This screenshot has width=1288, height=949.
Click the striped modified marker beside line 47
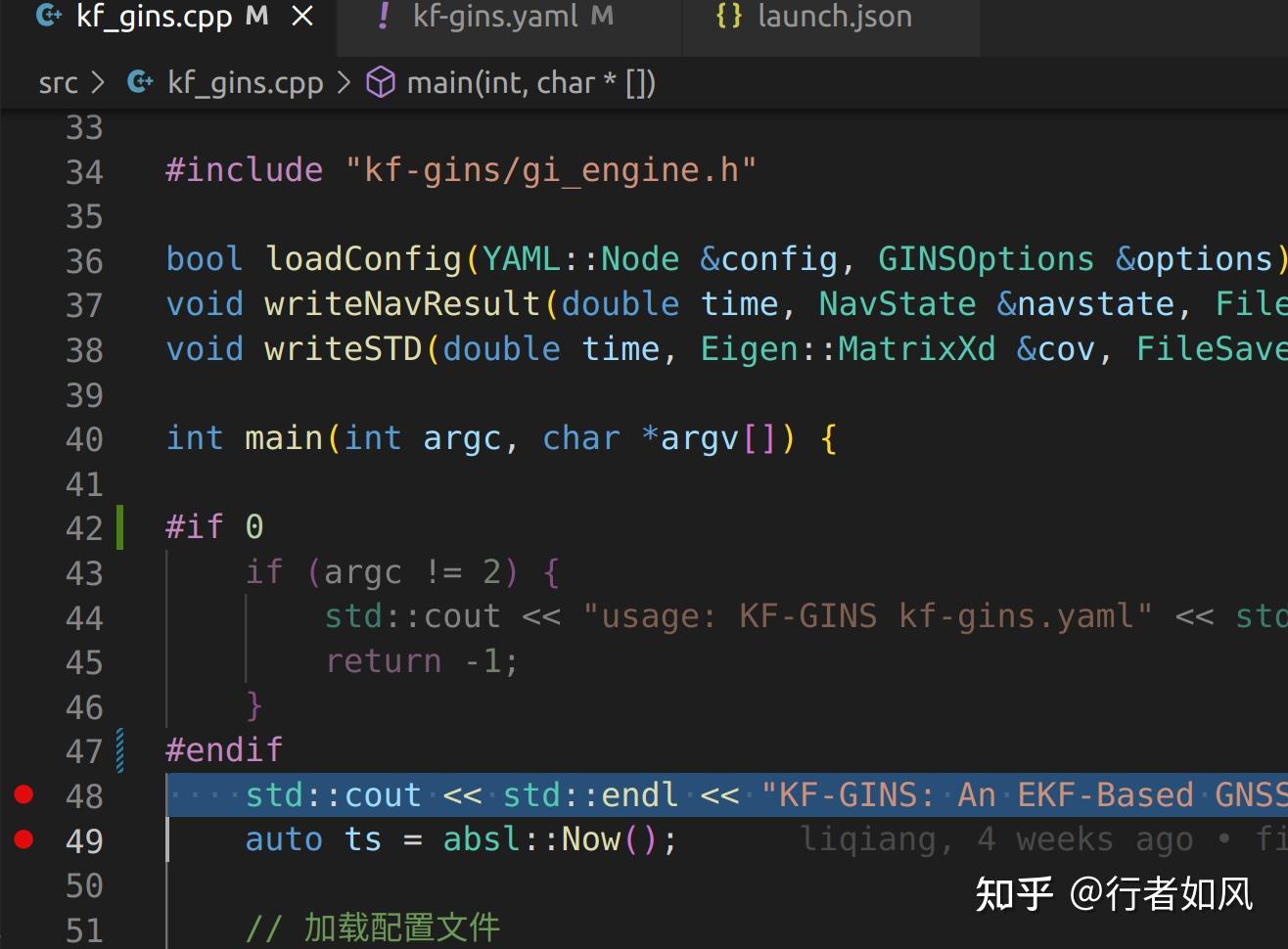pos(119,749)
